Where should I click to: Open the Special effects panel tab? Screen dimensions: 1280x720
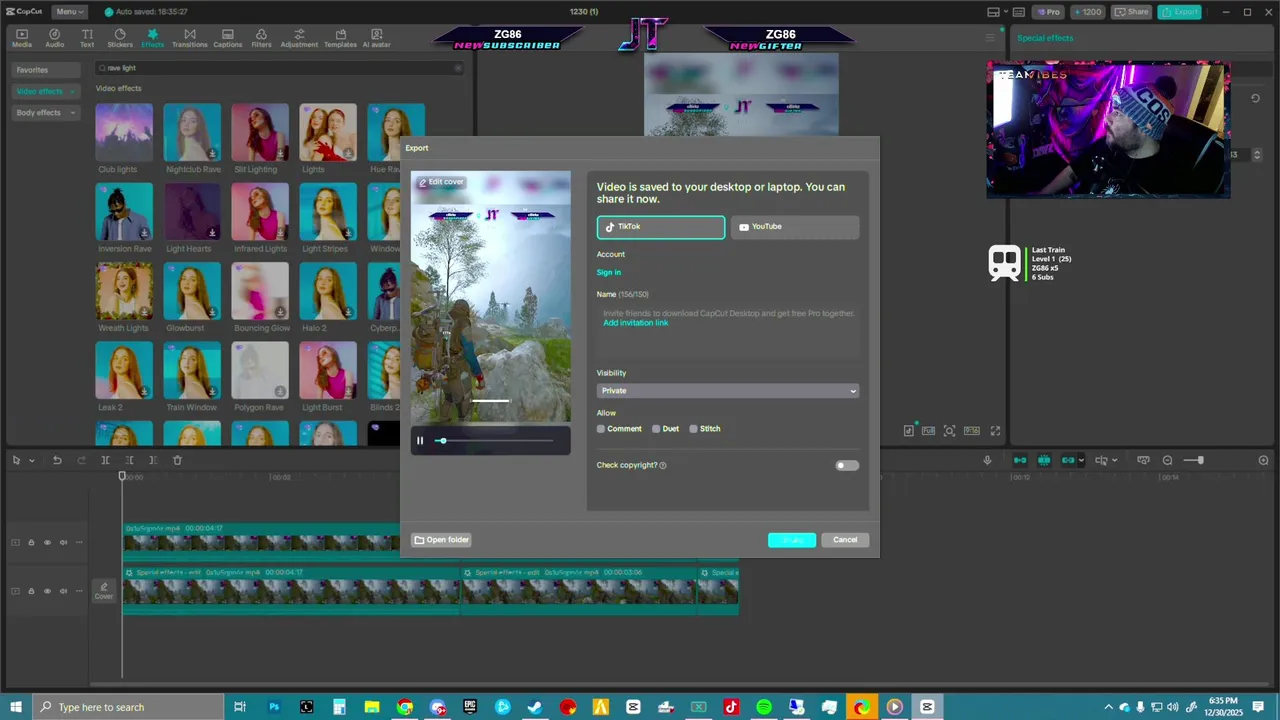click(1045, 38)
